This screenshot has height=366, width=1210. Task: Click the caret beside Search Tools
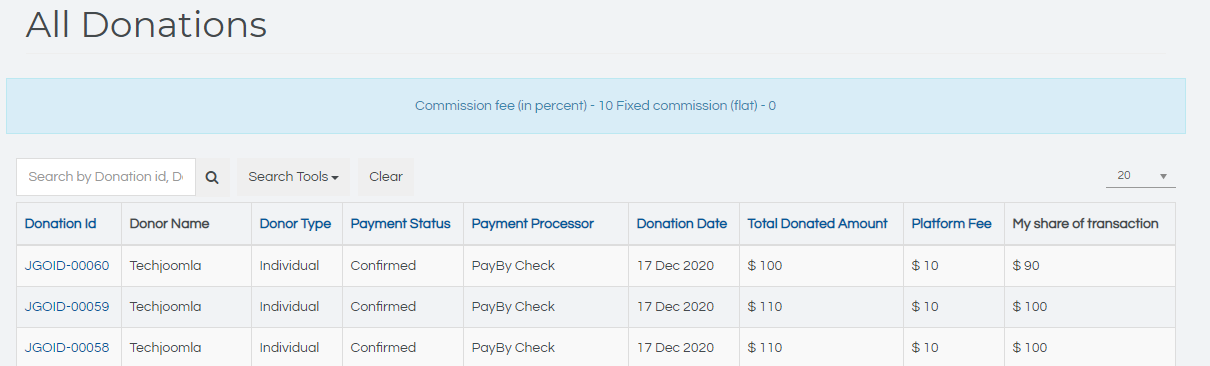coord(335,178)
